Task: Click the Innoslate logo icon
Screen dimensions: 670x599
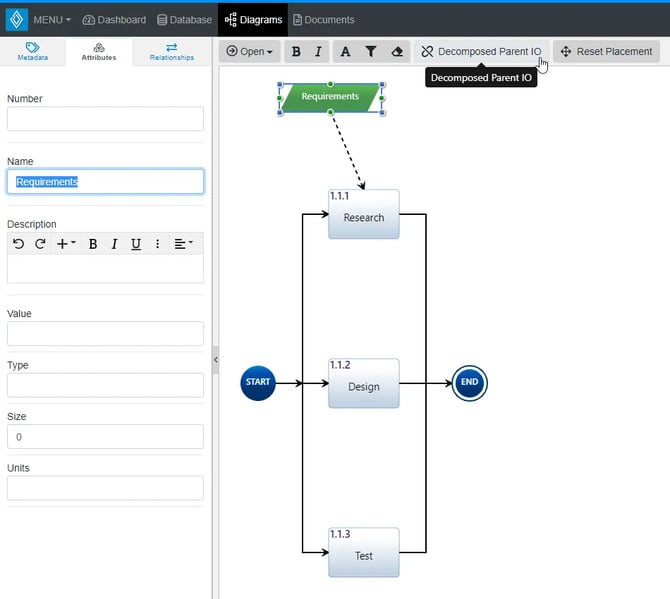Action: pyautogui.click(x=16, y=19)
